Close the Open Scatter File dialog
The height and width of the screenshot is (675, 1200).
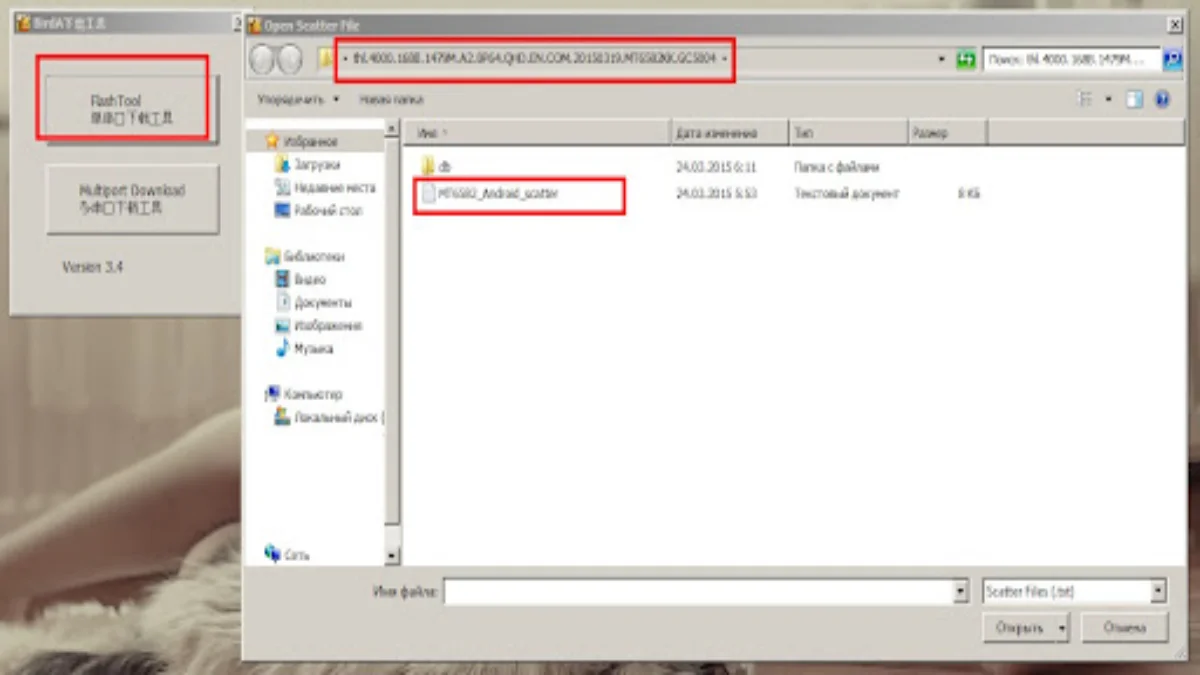click(1174, 24)
